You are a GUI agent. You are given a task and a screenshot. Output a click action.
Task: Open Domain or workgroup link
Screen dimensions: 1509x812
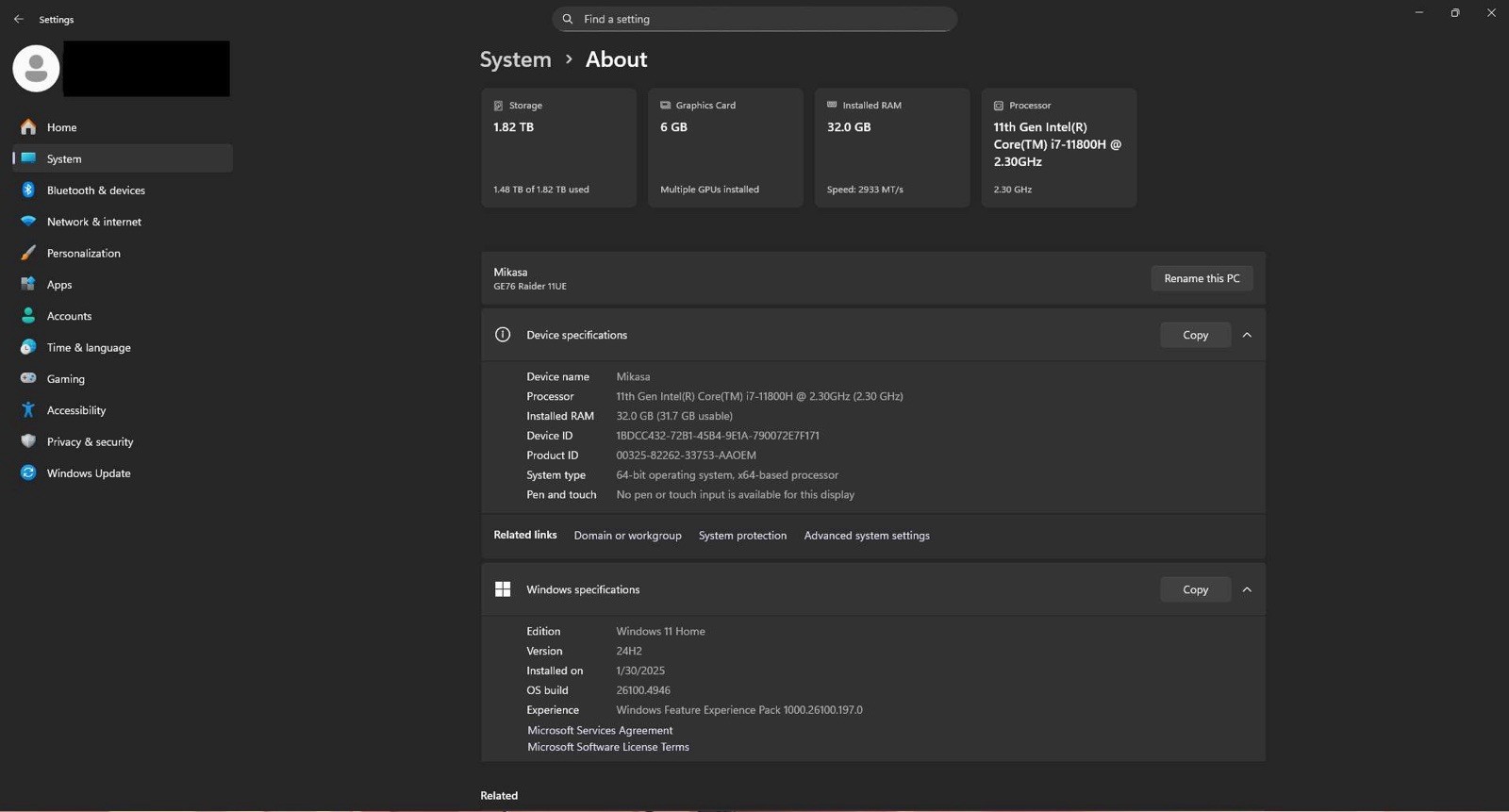point(627,535)
